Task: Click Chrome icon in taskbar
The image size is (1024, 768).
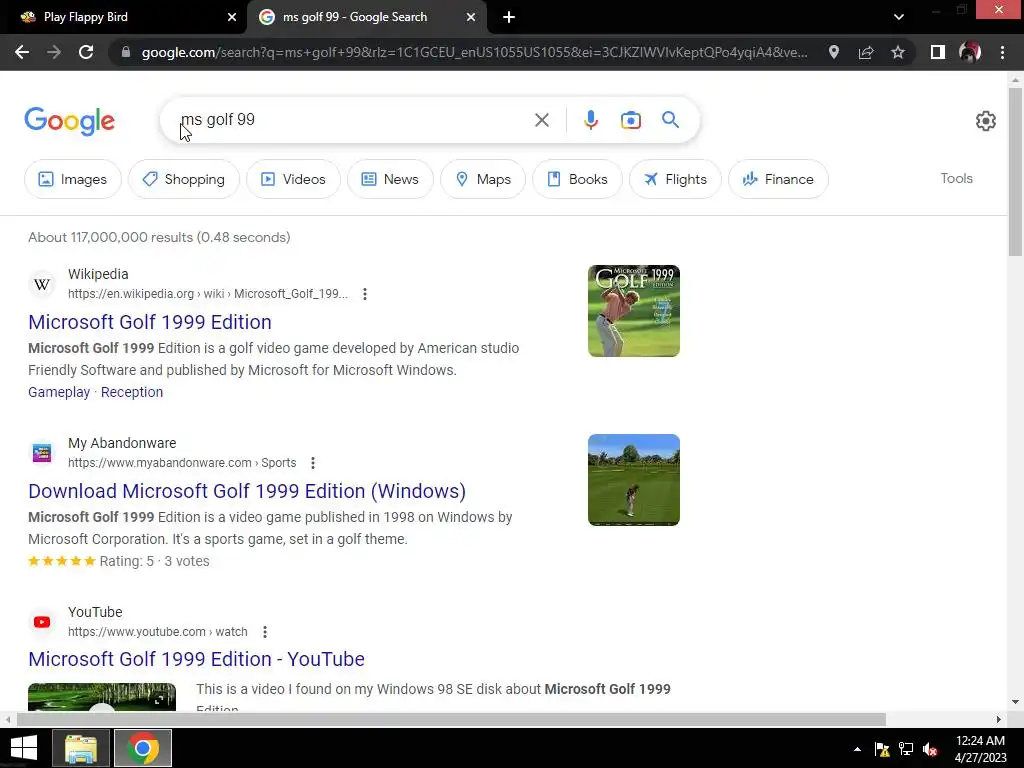Action: 143,748
